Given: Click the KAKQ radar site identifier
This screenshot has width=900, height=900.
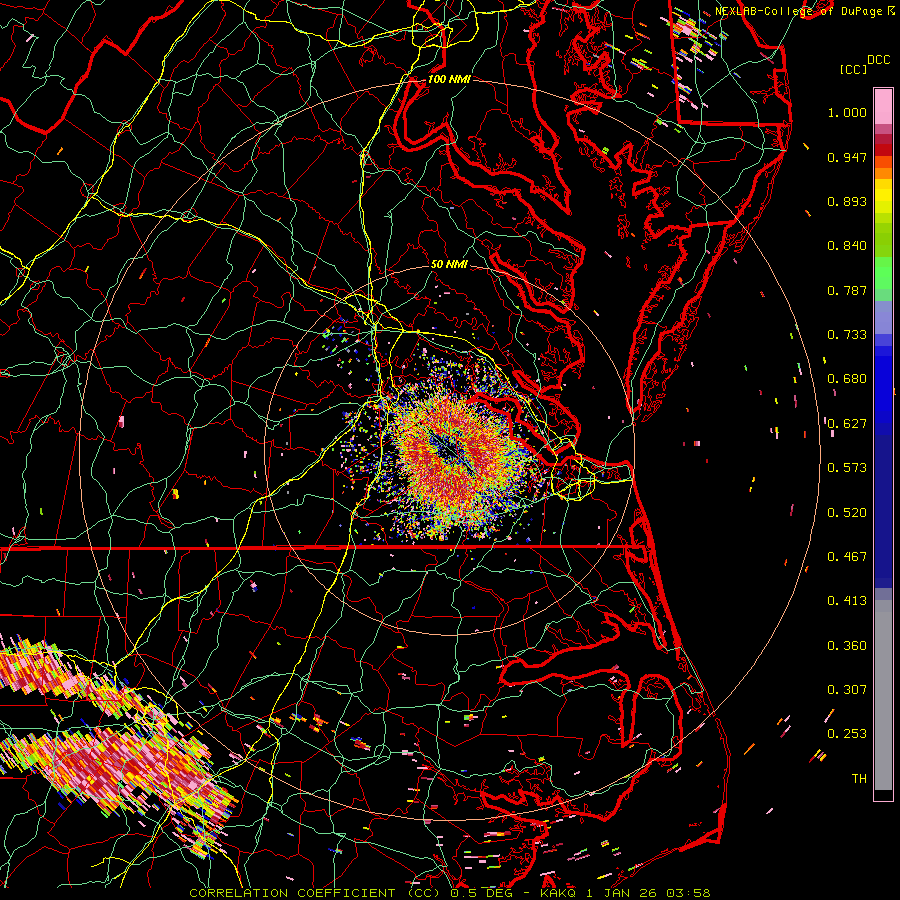Looking at the screenshot, I should (560, 893).
